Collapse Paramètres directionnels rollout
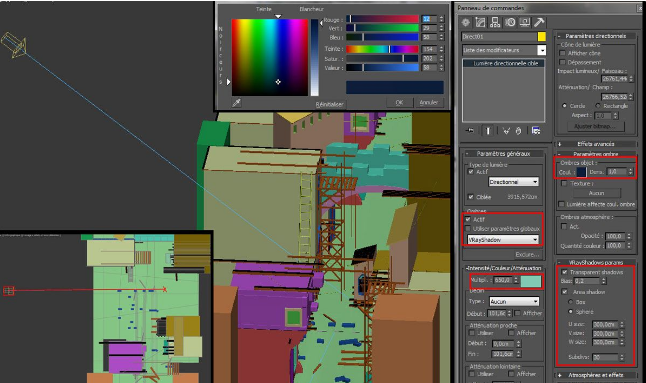Image resolution: width=646 pixels, height=383 pixels. (x=595, y=36)
